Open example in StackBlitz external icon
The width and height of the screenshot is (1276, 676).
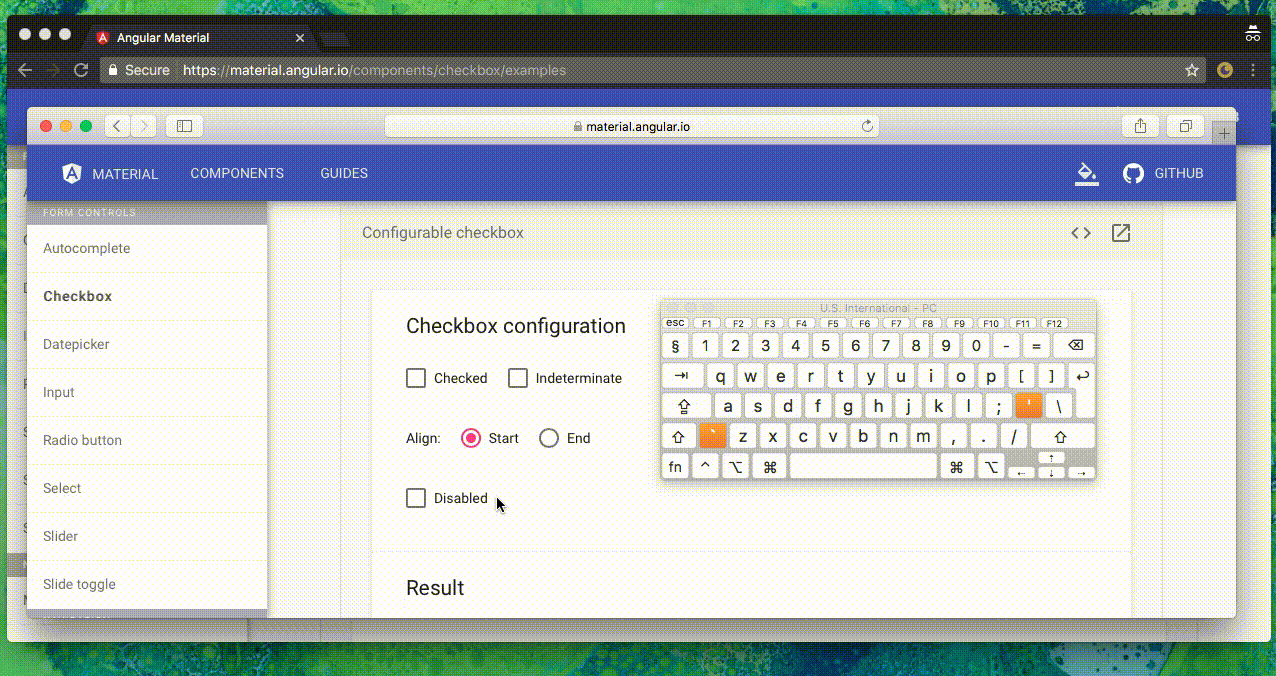(1121, 233)
